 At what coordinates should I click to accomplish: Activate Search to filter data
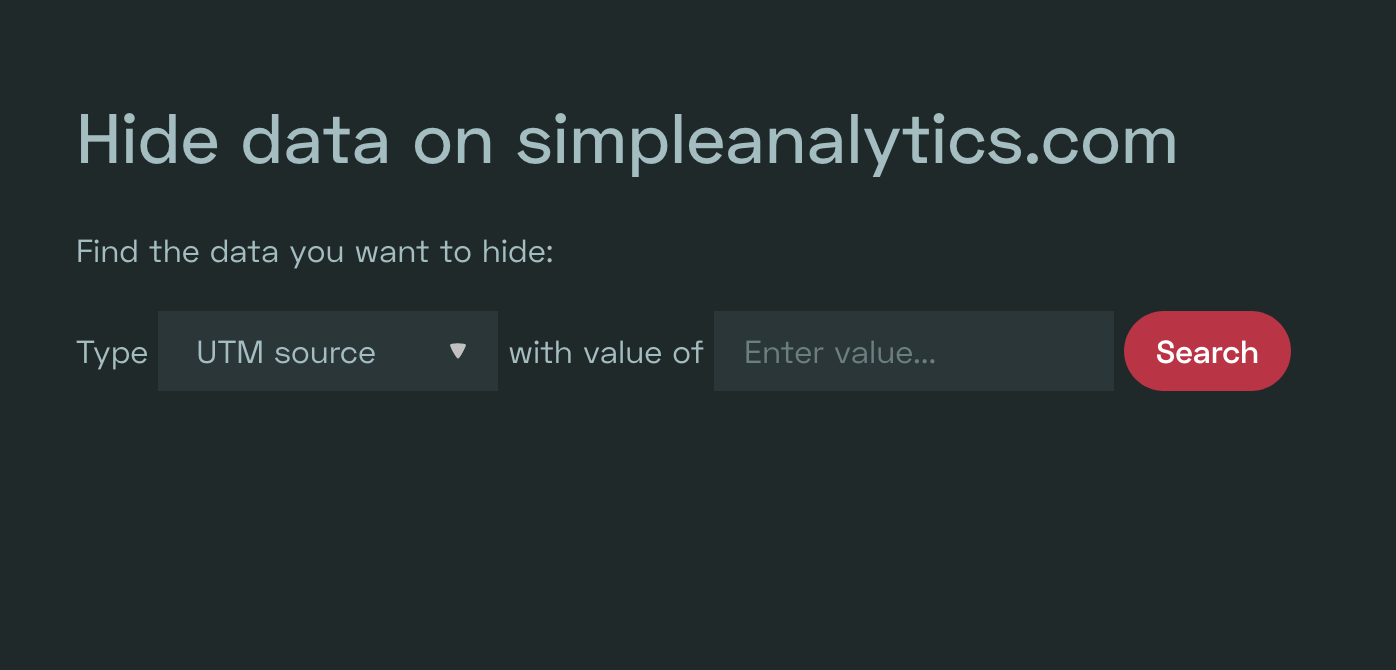point(1207,351)
